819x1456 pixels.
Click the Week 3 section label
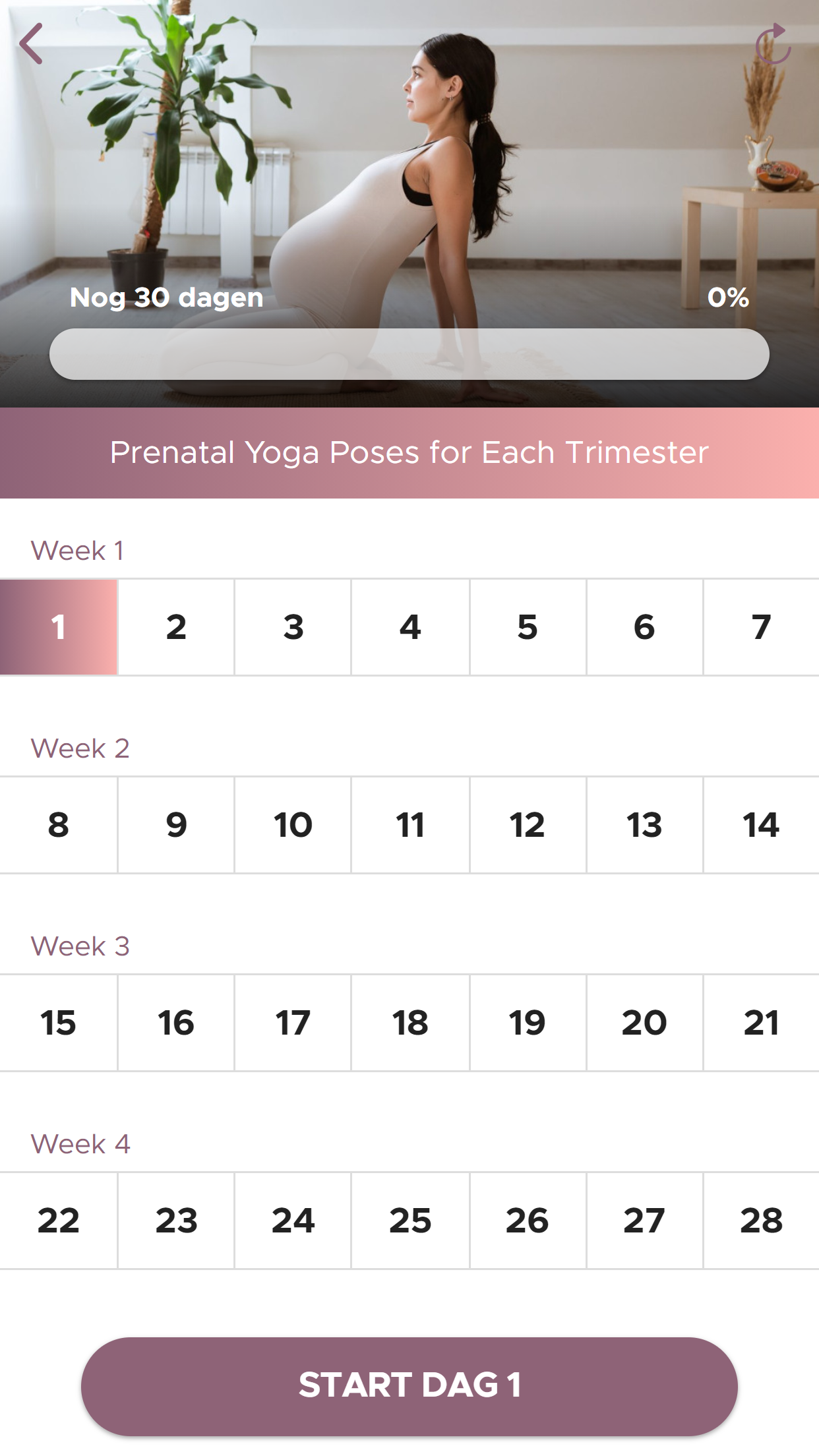(x=80, y=946)
